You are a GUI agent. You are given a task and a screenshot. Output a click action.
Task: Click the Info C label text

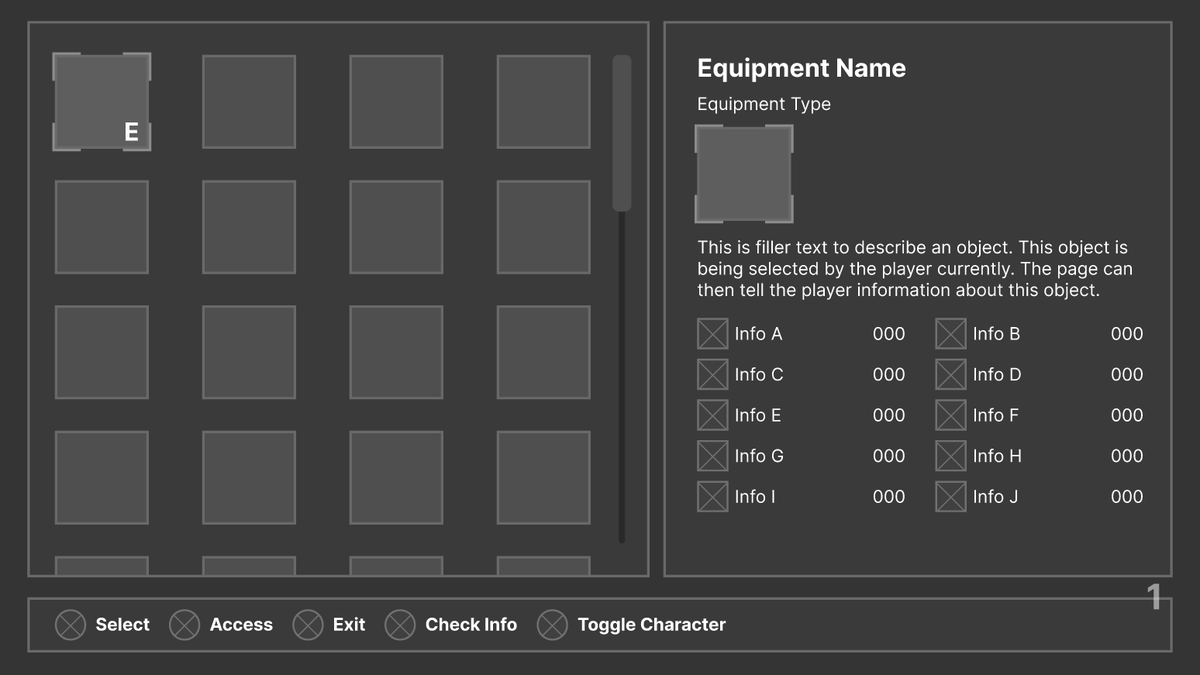pos(759,374)
